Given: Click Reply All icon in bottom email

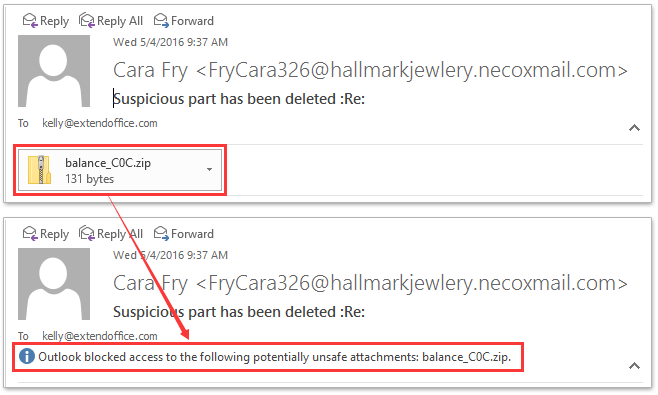Looking at the screenshot, I should coord(87,233).
